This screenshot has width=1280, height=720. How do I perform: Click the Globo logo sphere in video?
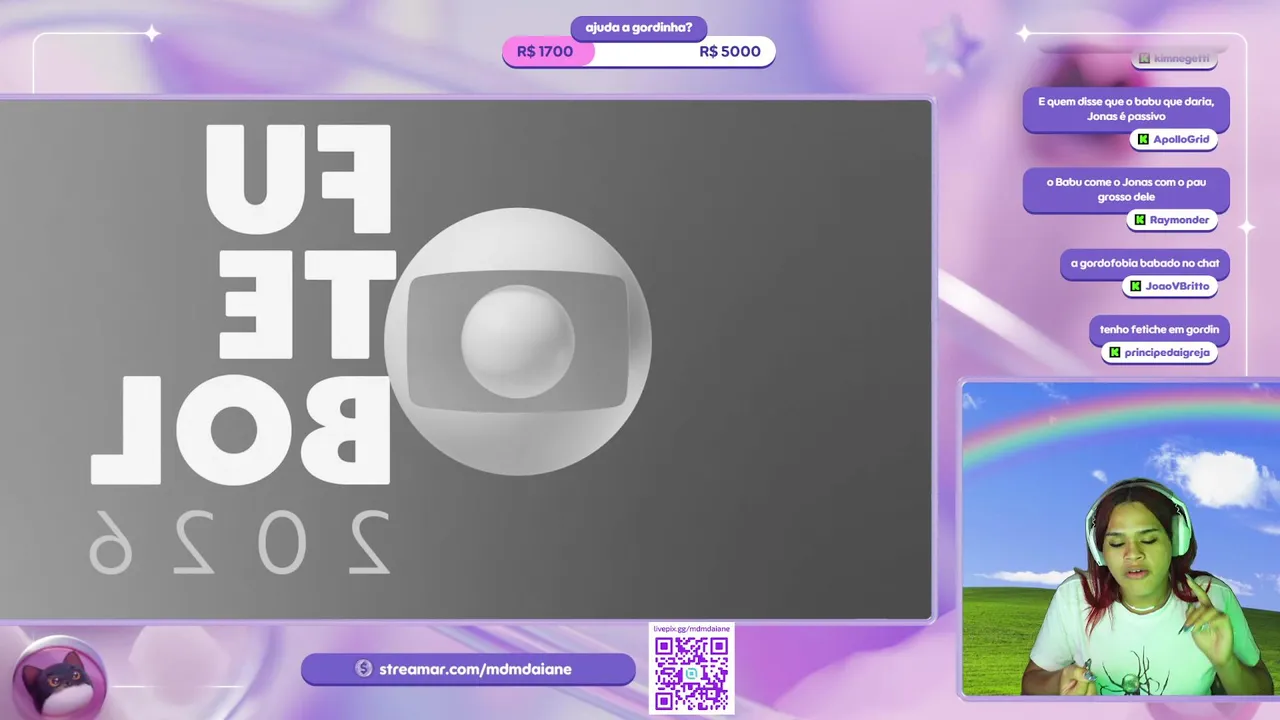[518, 341]
